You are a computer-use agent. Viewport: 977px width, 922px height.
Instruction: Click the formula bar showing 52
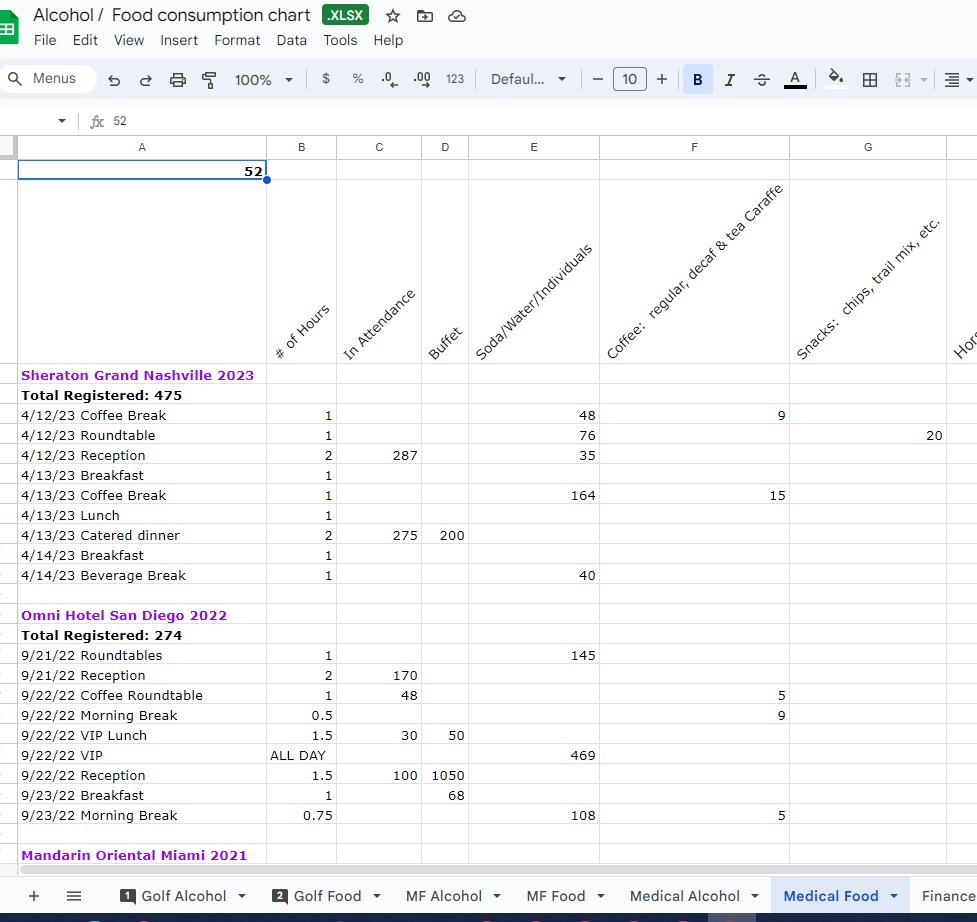pos(542,121)
